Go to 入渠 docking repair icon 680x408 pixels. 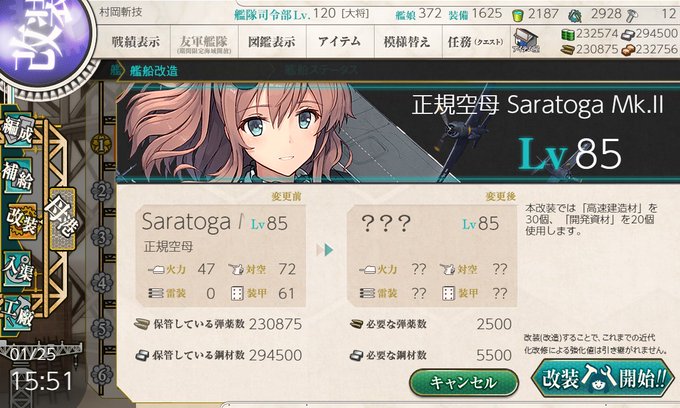point(17,268)
